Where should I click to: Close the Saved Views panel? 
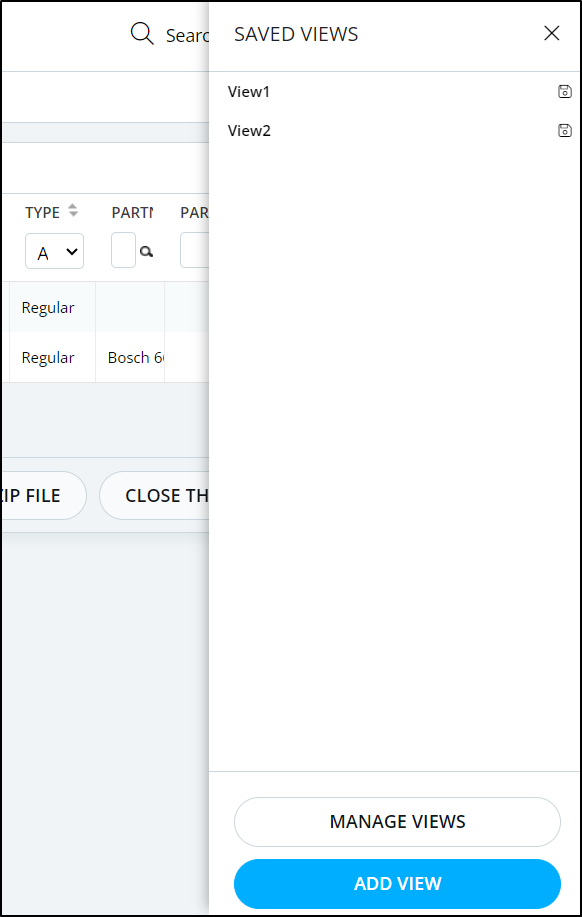click(552, 33)
